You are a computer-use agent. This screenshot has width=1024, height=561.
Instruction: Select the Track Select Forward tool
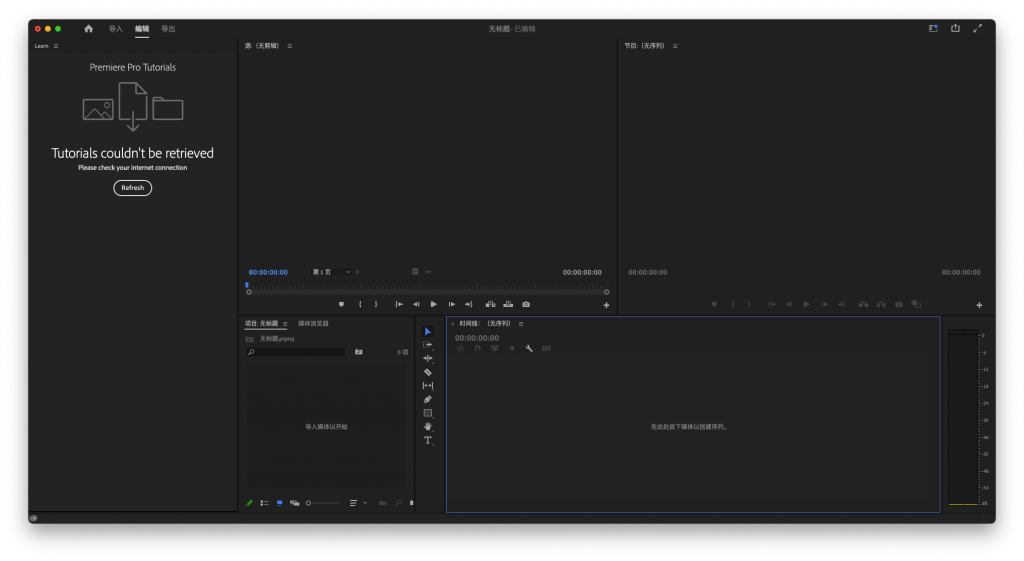tap(428, 345)
